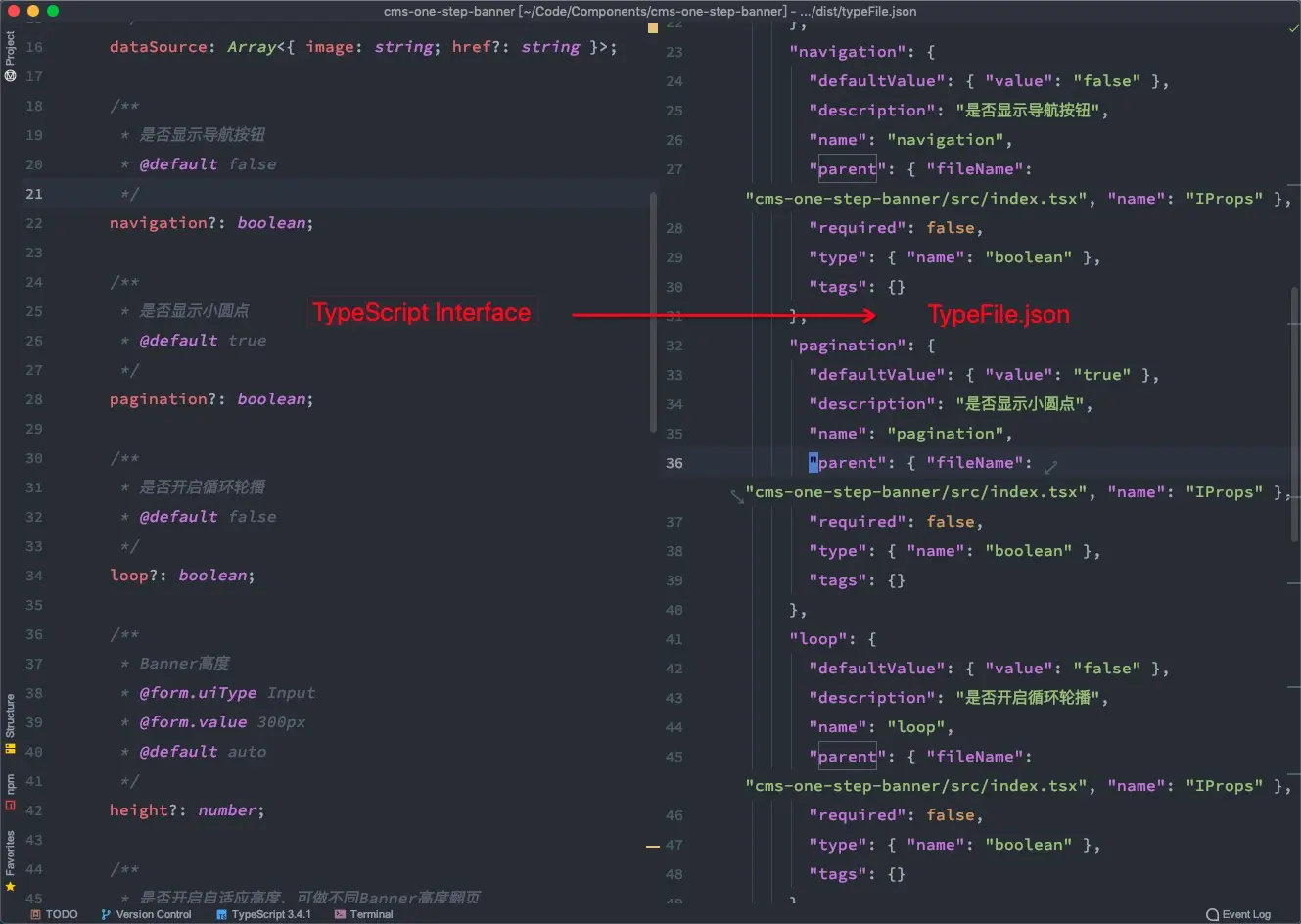1301x924 pixels.
Task: Click the height?: number declaration on line 42
Action: click(x=187, y=810)
